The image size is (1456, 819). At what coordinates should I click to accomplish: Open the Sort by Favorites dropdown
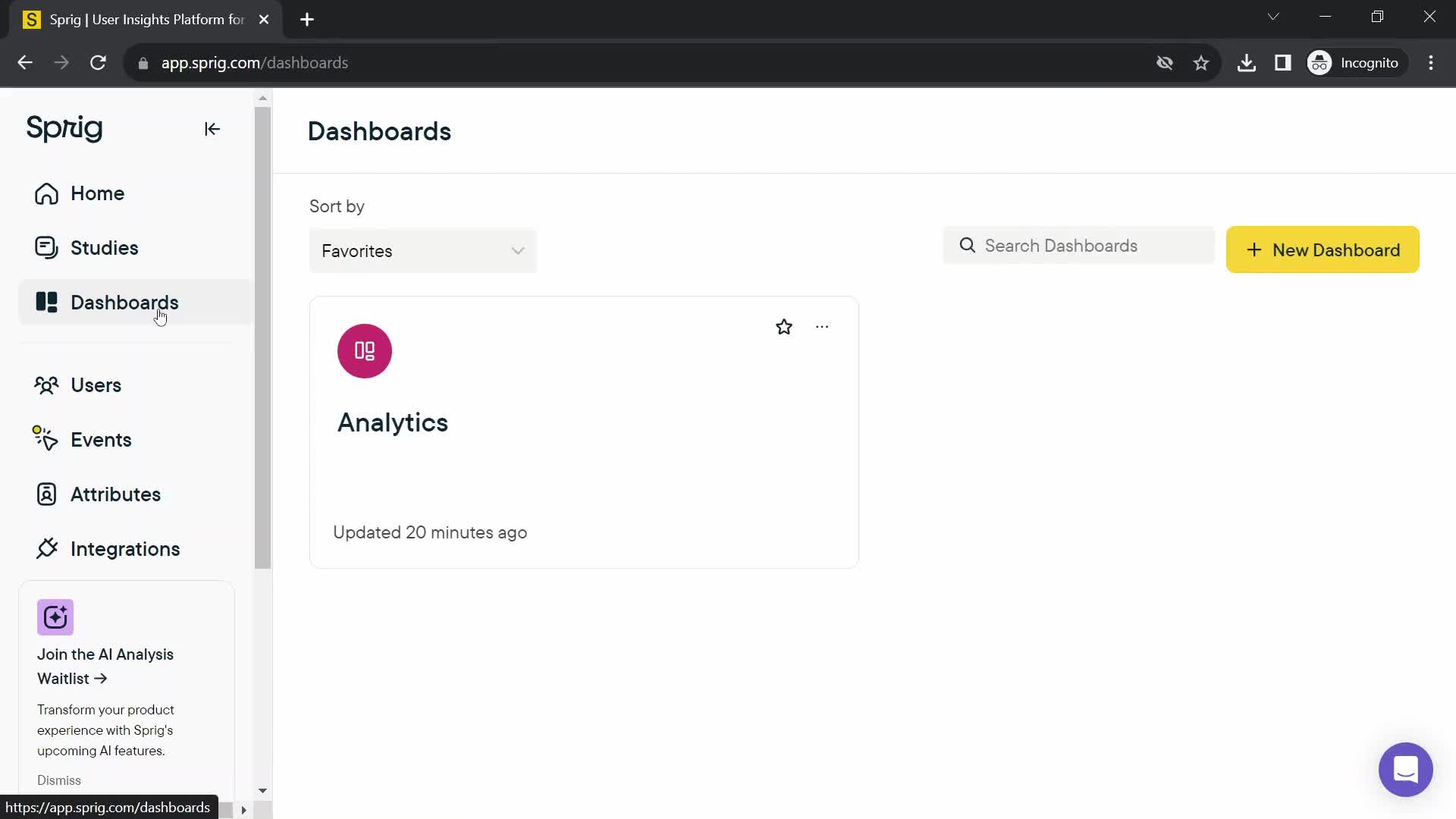click(x=423, y=251)
